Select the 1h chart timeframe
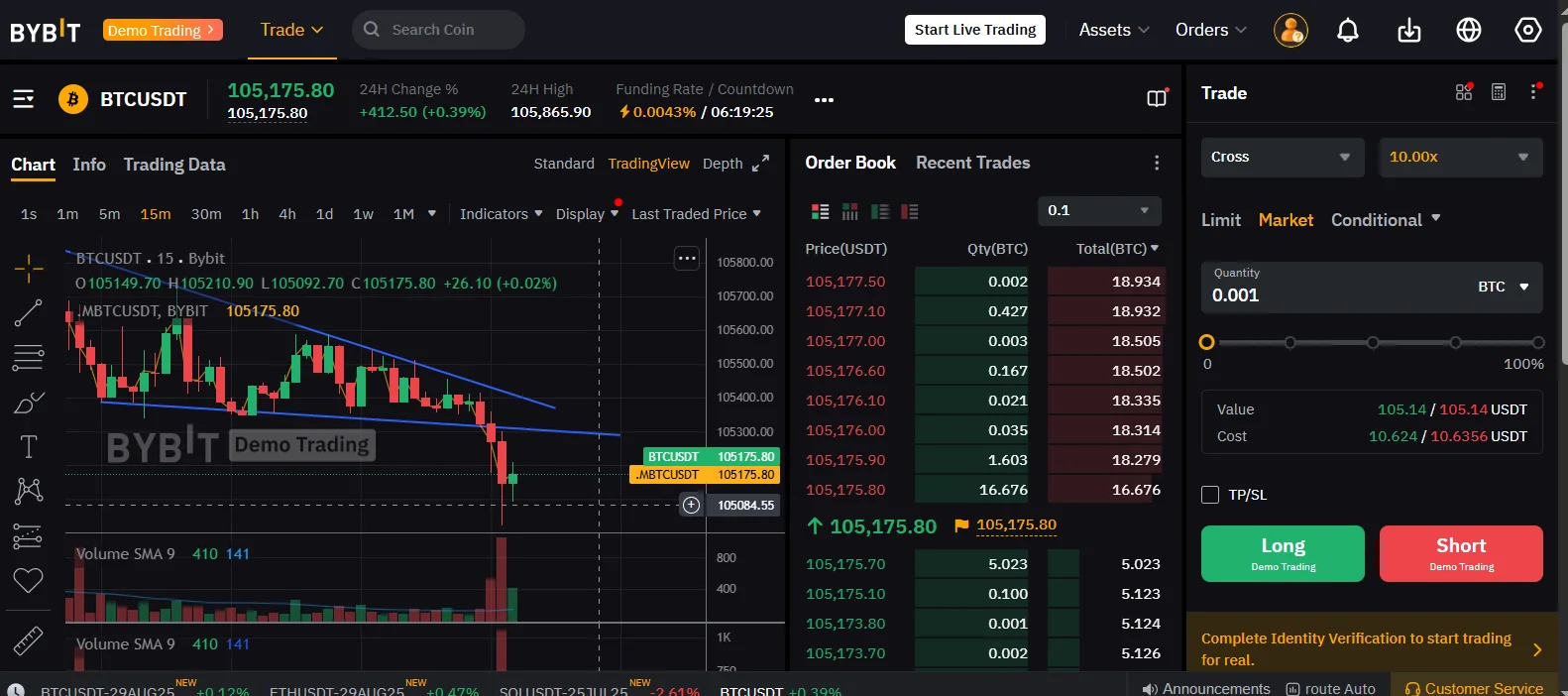Screen dimensions: 1568x696 [x=250, y=214]
